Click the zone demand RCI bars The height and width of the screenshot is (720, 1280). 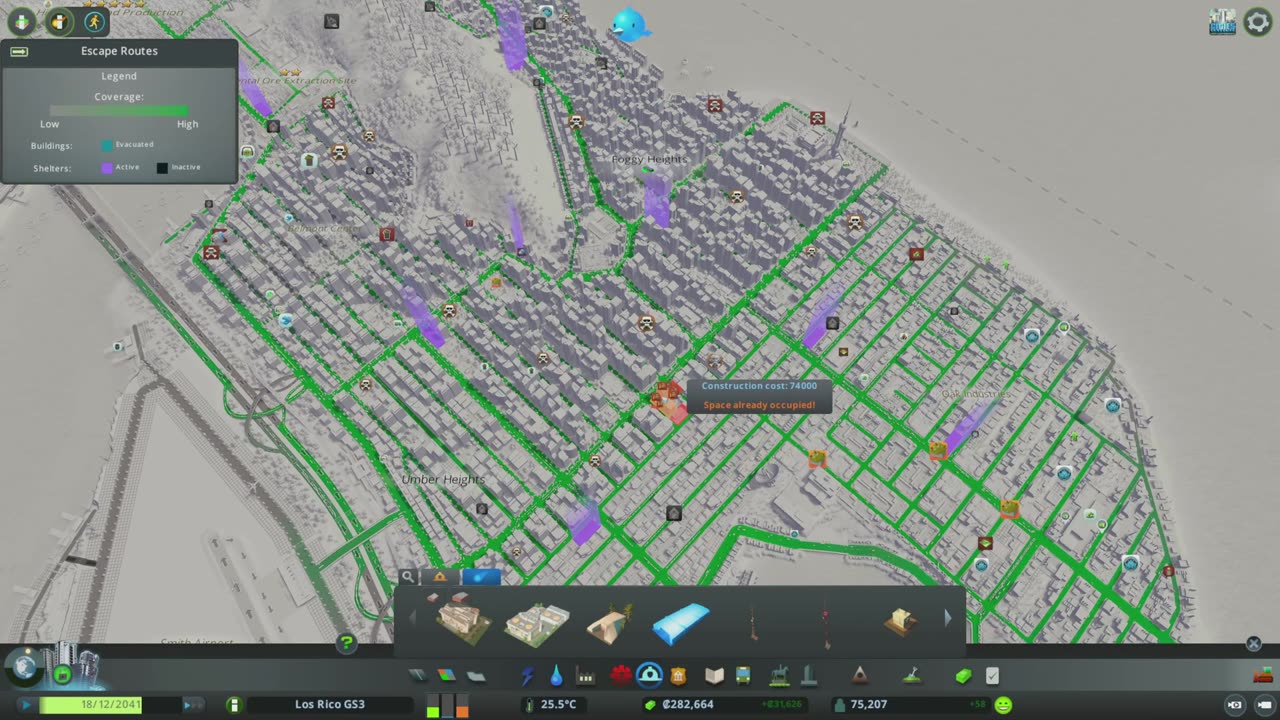(x=447, y=705)
